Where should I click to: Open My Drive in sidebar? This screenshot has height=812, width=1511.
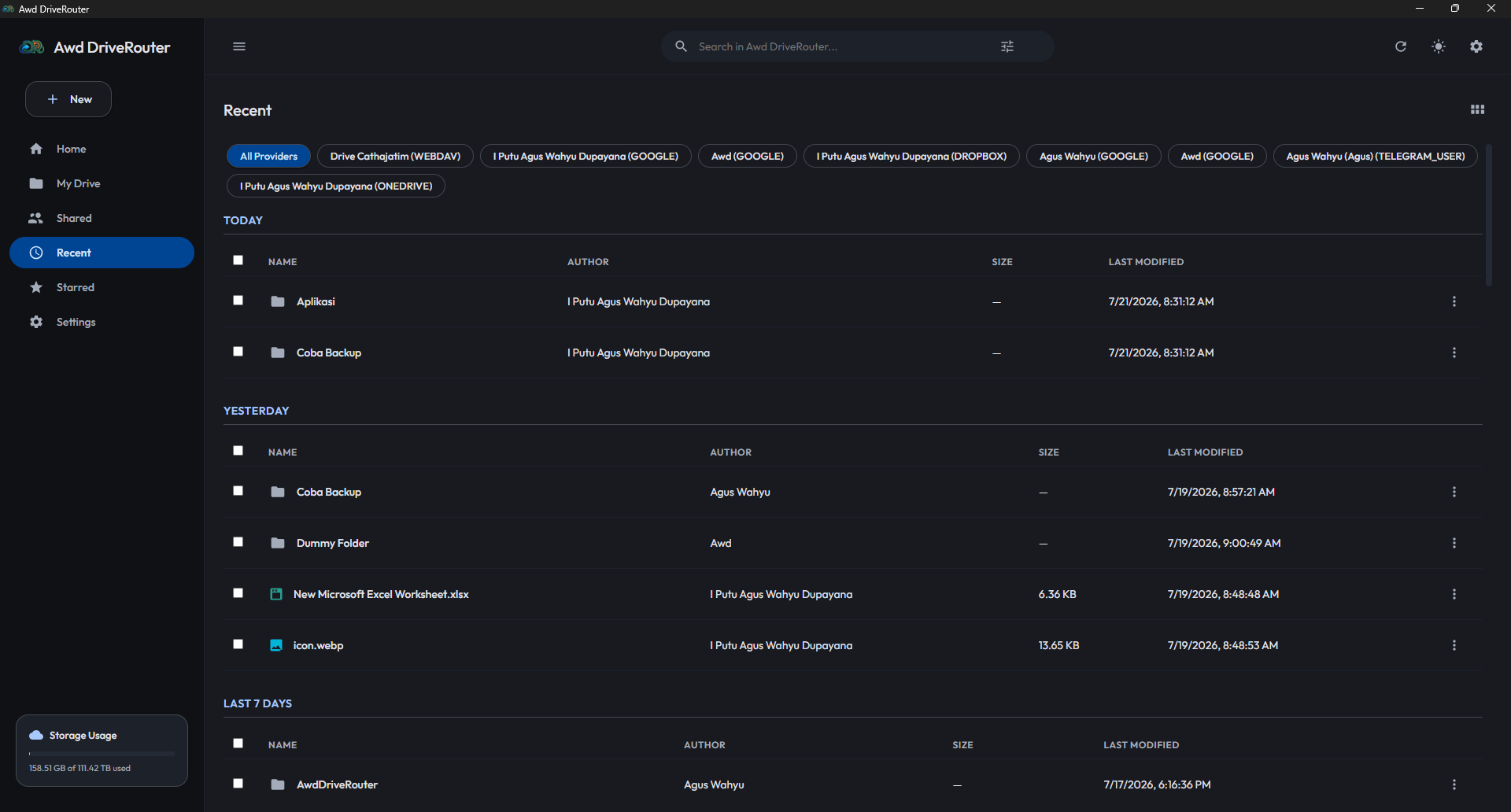pyautogui.click(x=102, y=183)
